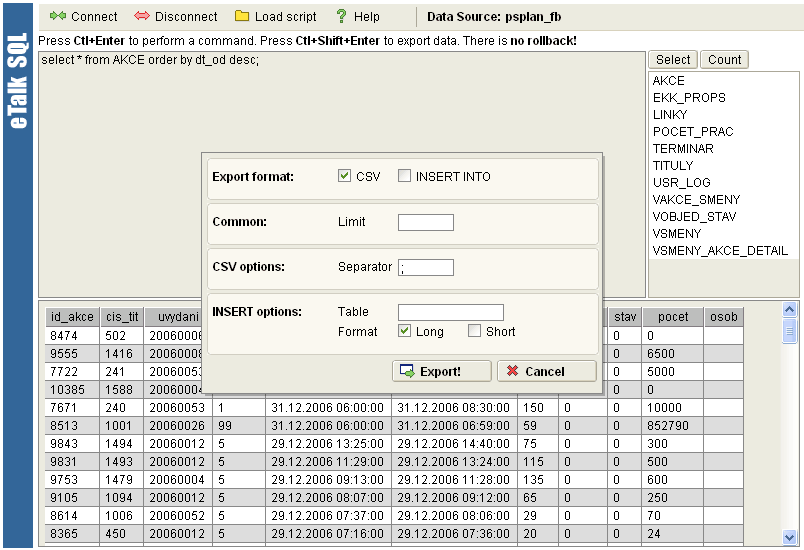Select the AKCE table in list
The width and height of the screenshot is (804, 550).
[x=669, y=81]
